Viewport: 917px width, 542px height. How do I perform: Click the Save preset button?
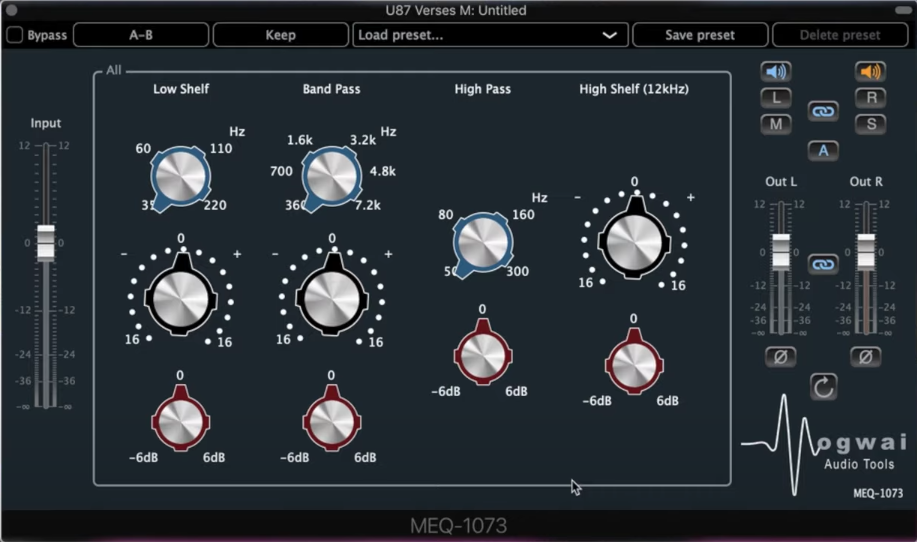pyautogui.click(x=700, y=35)
